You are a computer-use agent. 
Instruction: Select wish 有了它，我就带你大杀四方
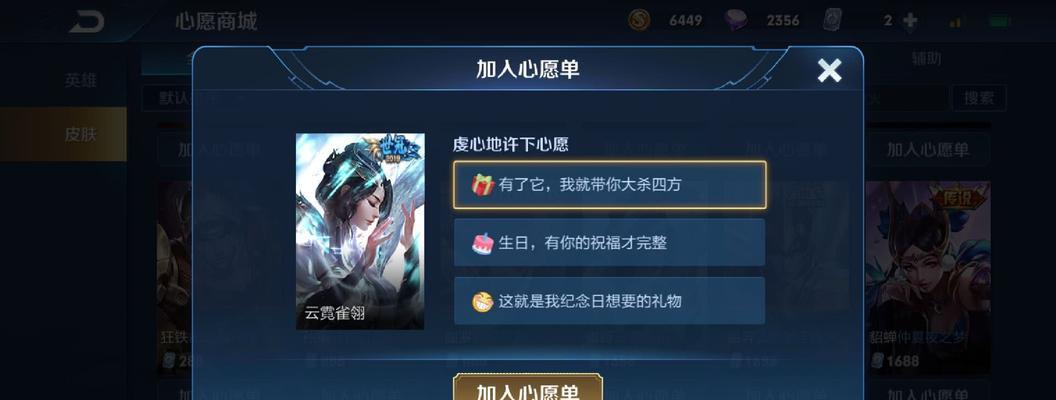tap(609, 185)
